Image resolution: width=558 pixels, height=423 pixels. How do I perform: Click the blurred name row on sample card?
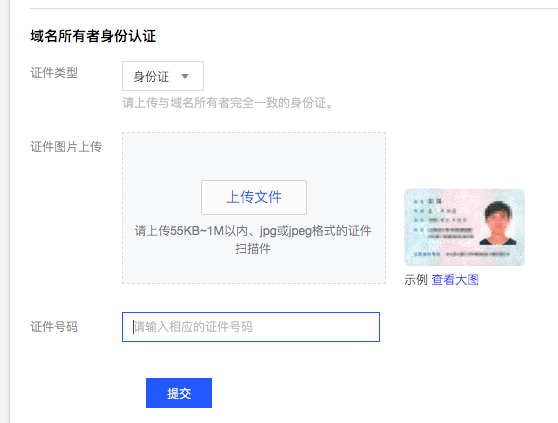click(x=428, y=201)
